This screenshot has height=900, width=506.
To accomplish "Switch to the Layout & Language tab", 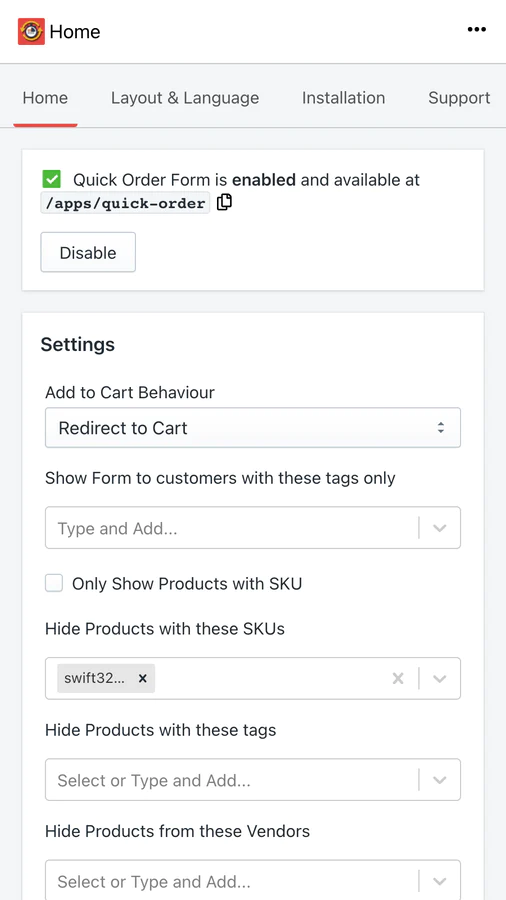I will pyautogui.click(x=185, y=98).
